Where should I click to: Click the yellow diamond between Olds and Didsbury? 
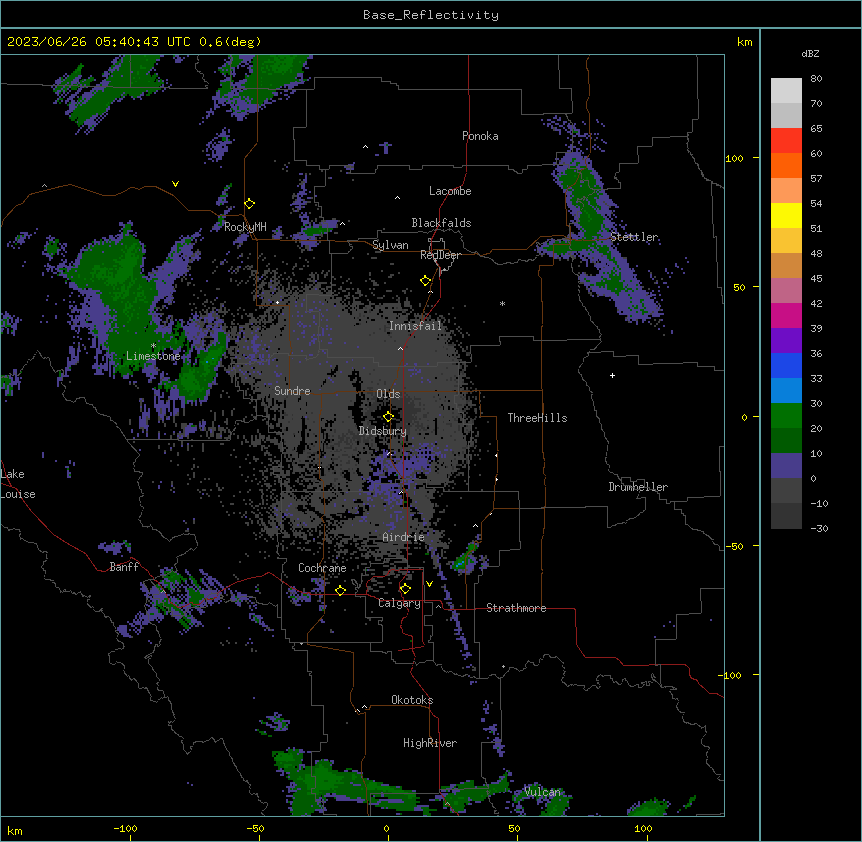[388, 417]
